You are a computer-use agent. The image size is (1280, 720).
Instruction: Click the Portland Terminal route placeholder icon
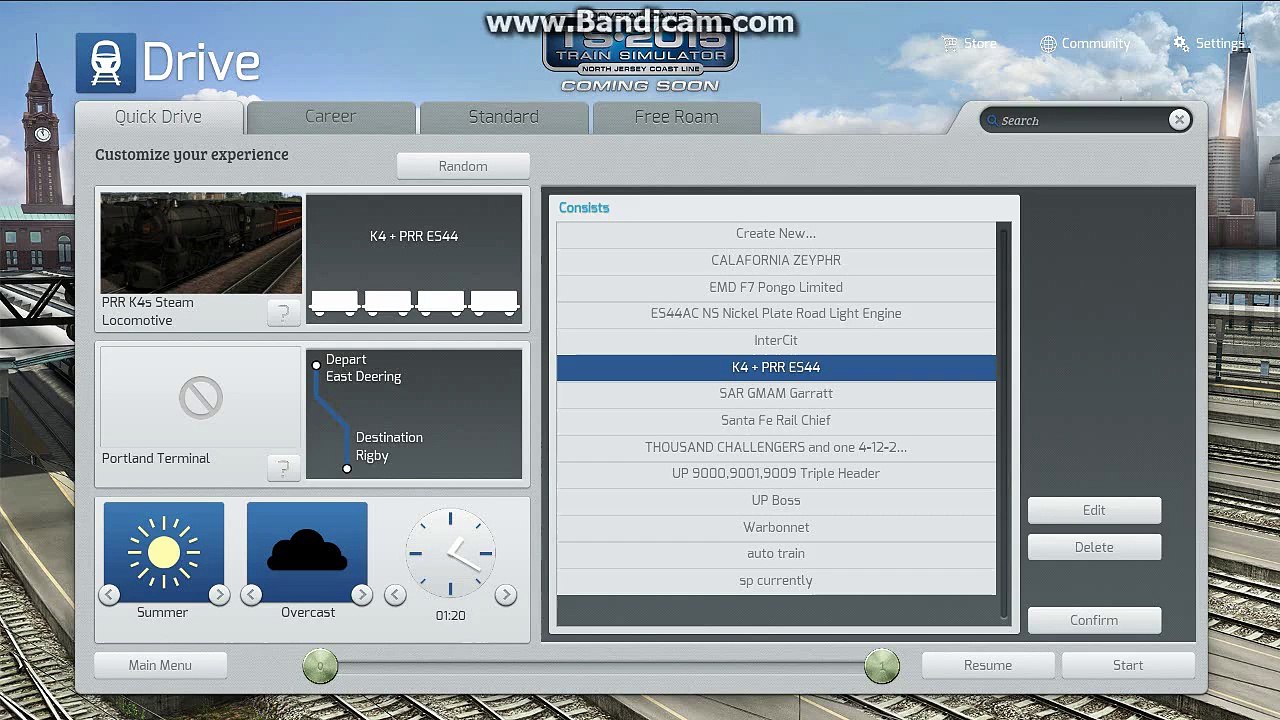click(x=200, y=397)
